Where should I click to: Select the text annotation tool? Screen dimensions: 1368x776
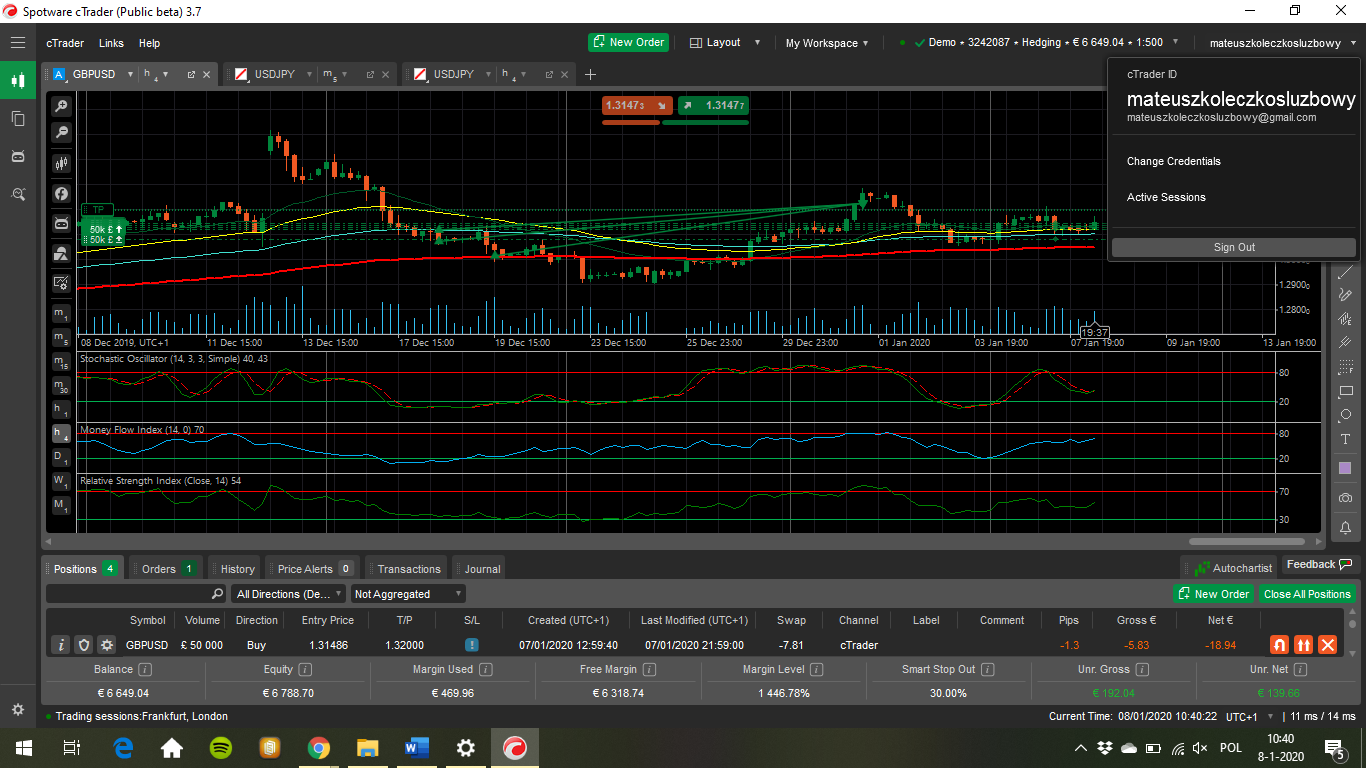tap(1345, 440)
